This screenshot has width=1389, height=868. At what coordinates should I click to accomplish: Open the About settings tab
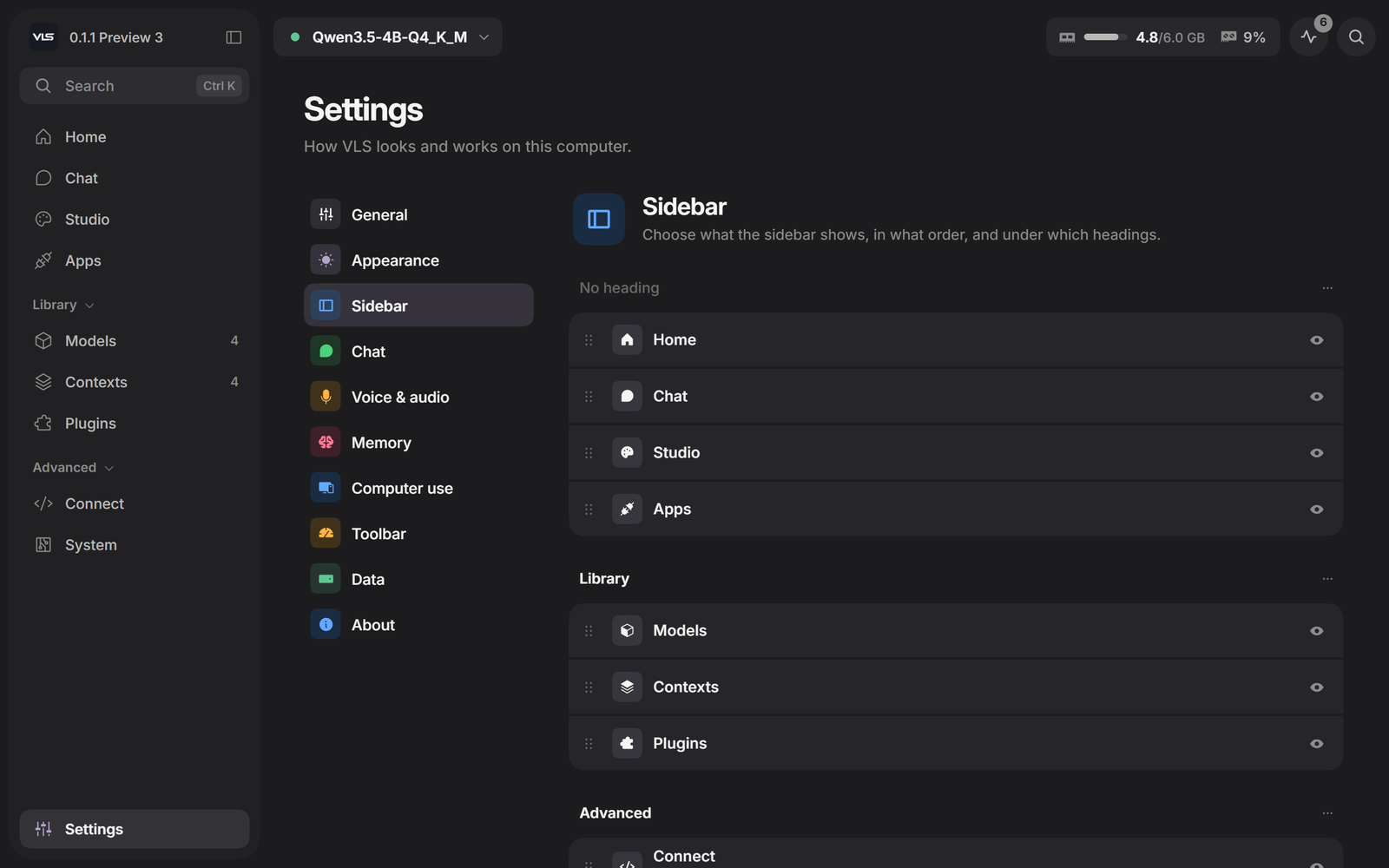pos(418,624)
